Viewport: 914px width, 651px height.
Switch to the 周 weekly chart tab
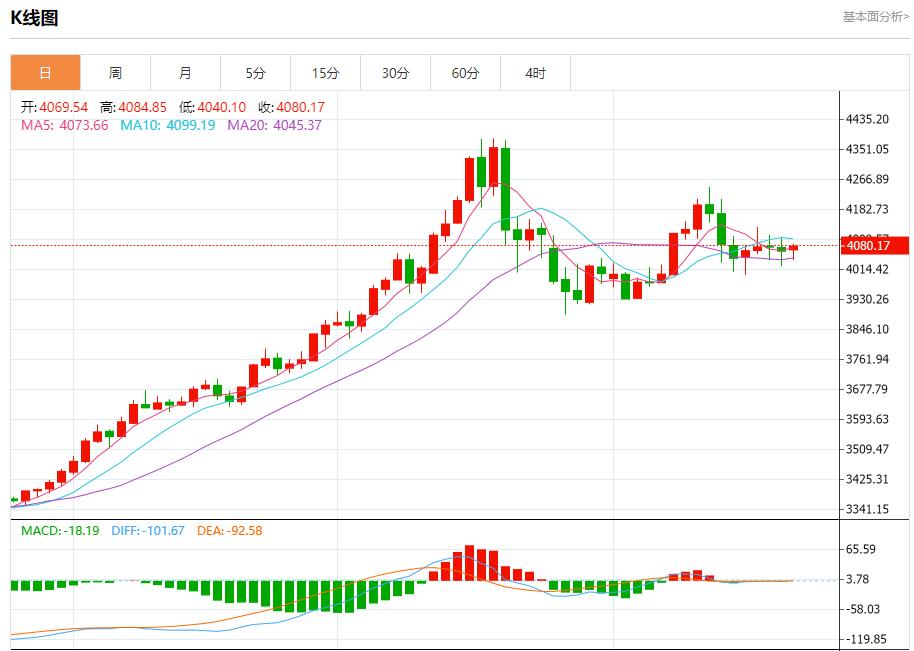click(117, 72)
